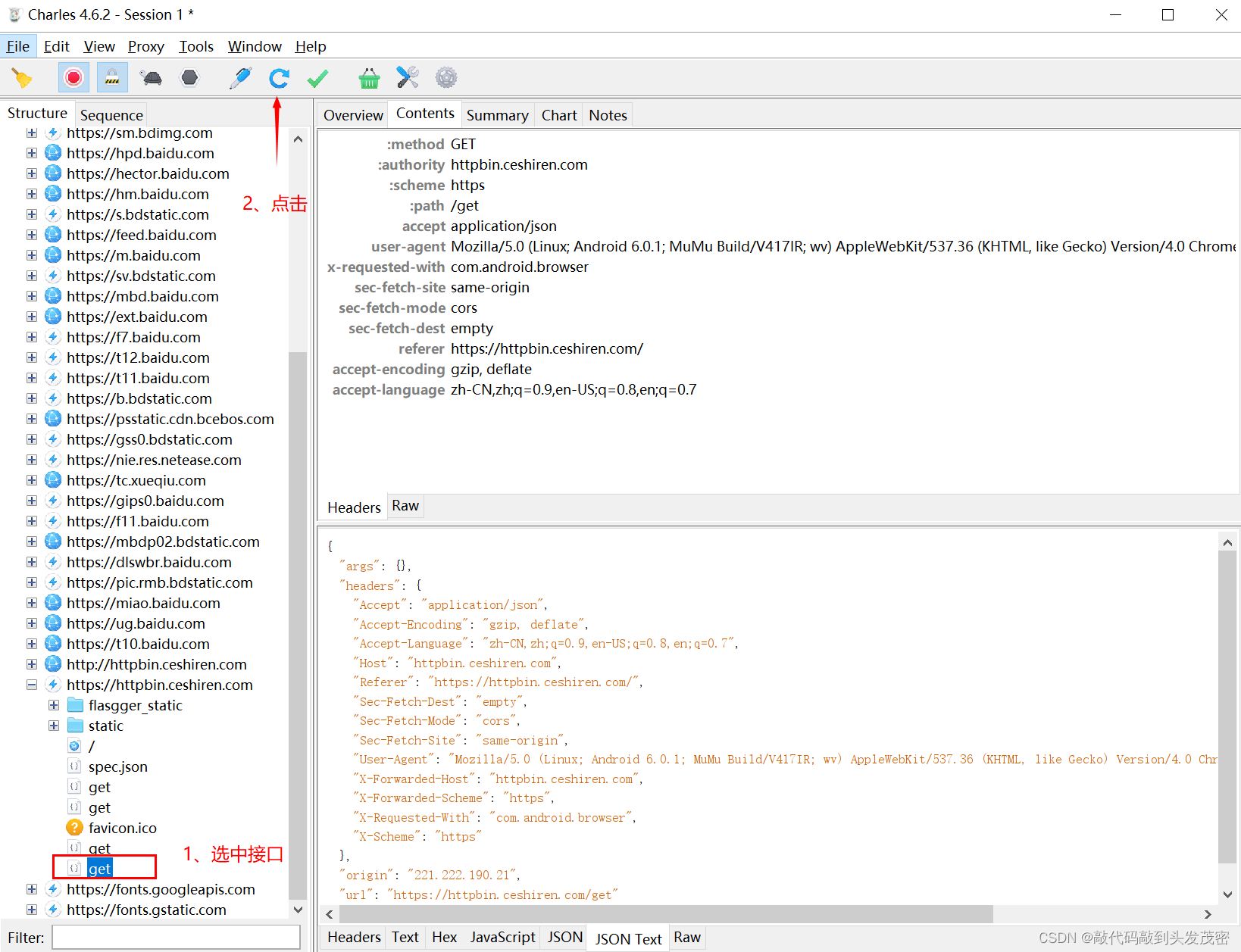The image size is (1241, 952).
Task: Select response JSON Text tab
Action: pyautogui.click(x=628, y=938)
